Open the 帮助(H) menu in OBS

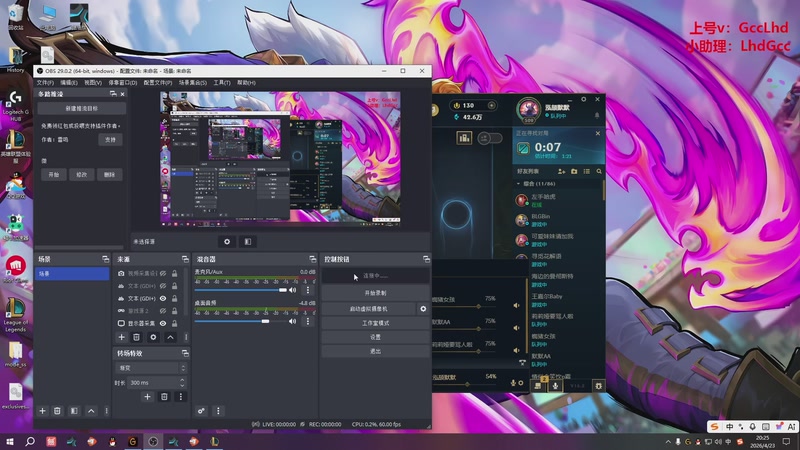246,83
